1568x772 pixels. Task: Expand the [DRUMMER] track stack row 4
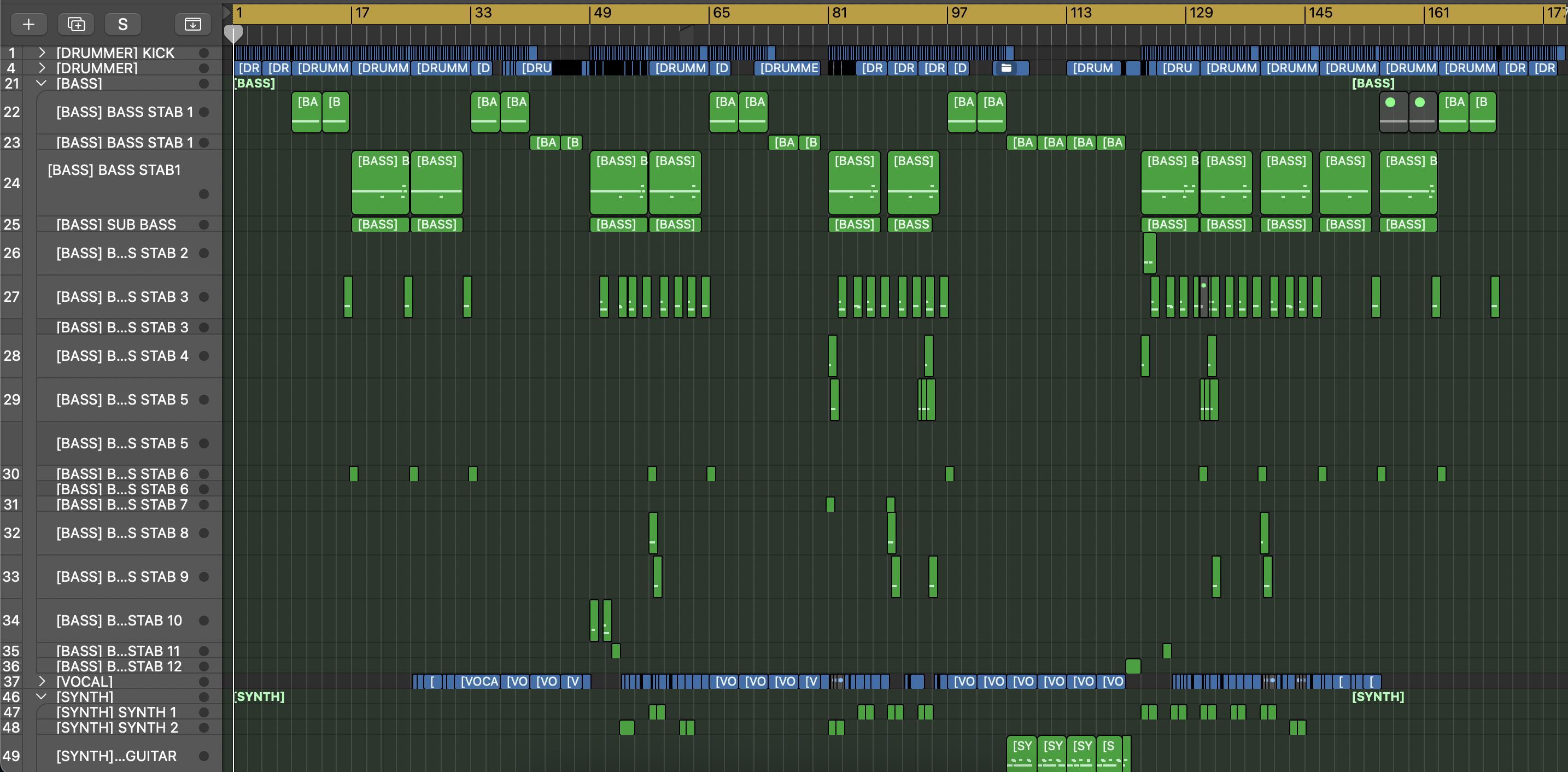[42, 68]
